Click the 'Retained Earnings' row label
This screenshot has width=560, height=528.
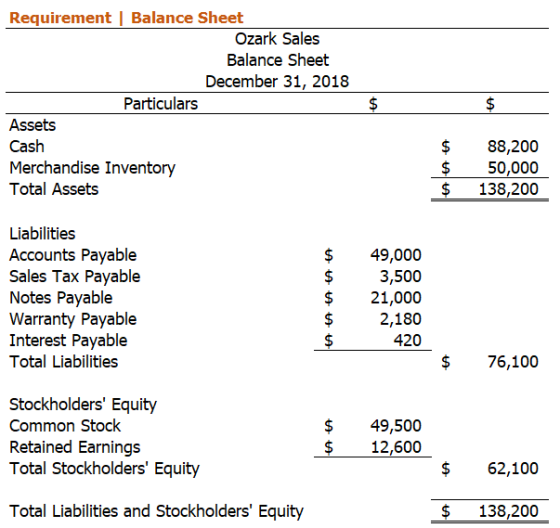[75, 447]
